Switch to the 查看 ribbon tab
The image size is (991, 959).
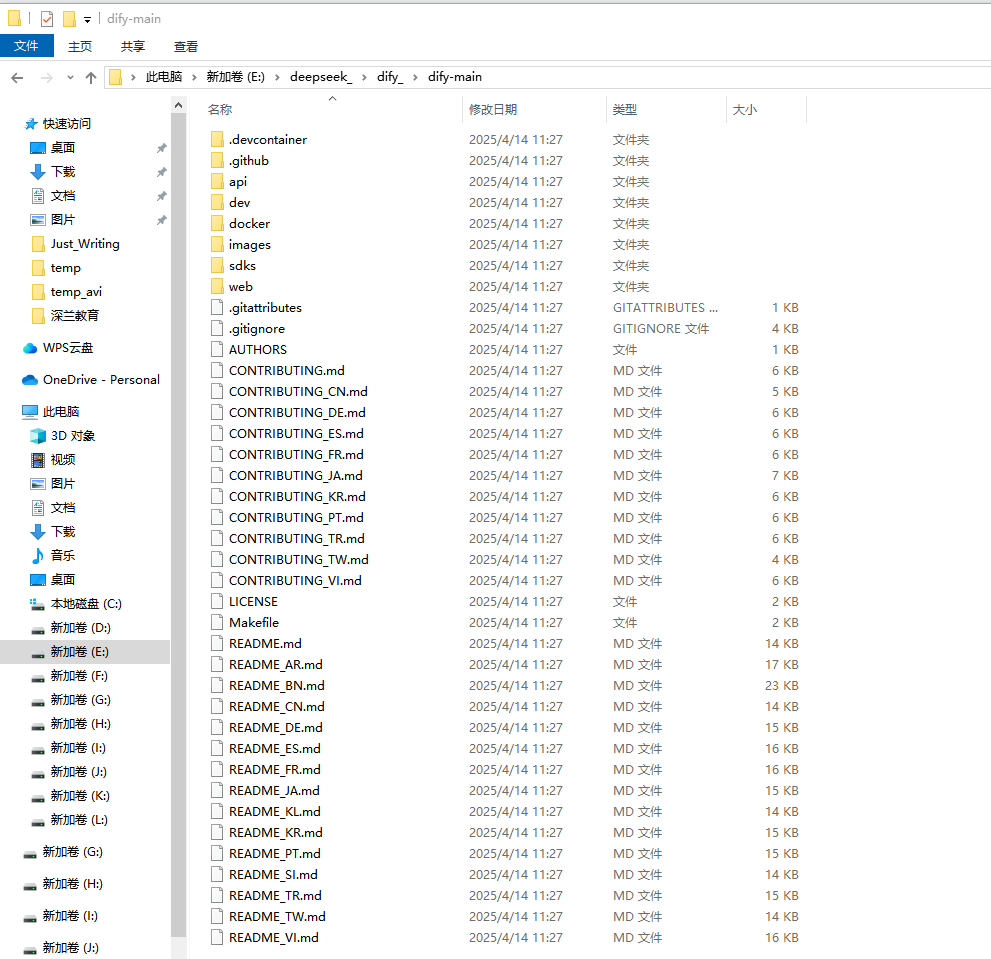coord(185,46)
